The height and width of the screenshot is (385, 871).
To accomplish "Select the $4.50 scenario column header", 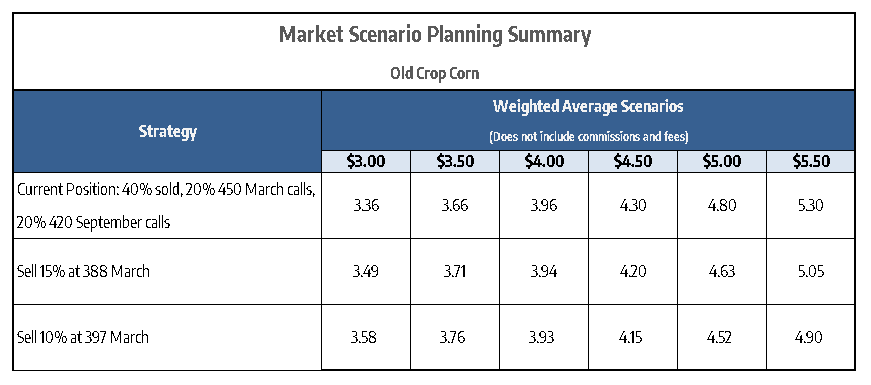I will click(x=633, y=162).
